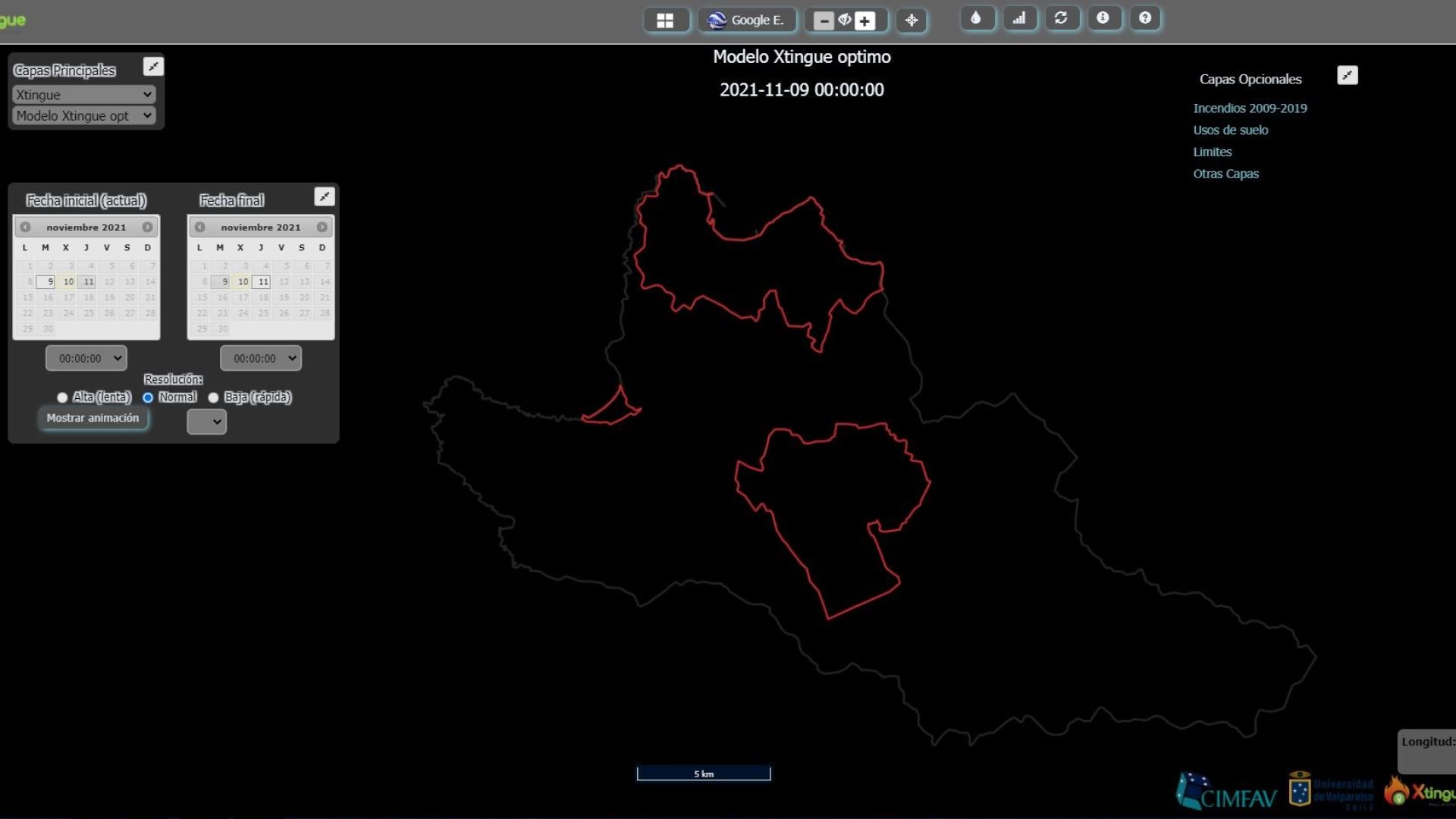Screen dimensions: 1456x819
Task: Click the plus opacity button
Action: coord(864,21)
